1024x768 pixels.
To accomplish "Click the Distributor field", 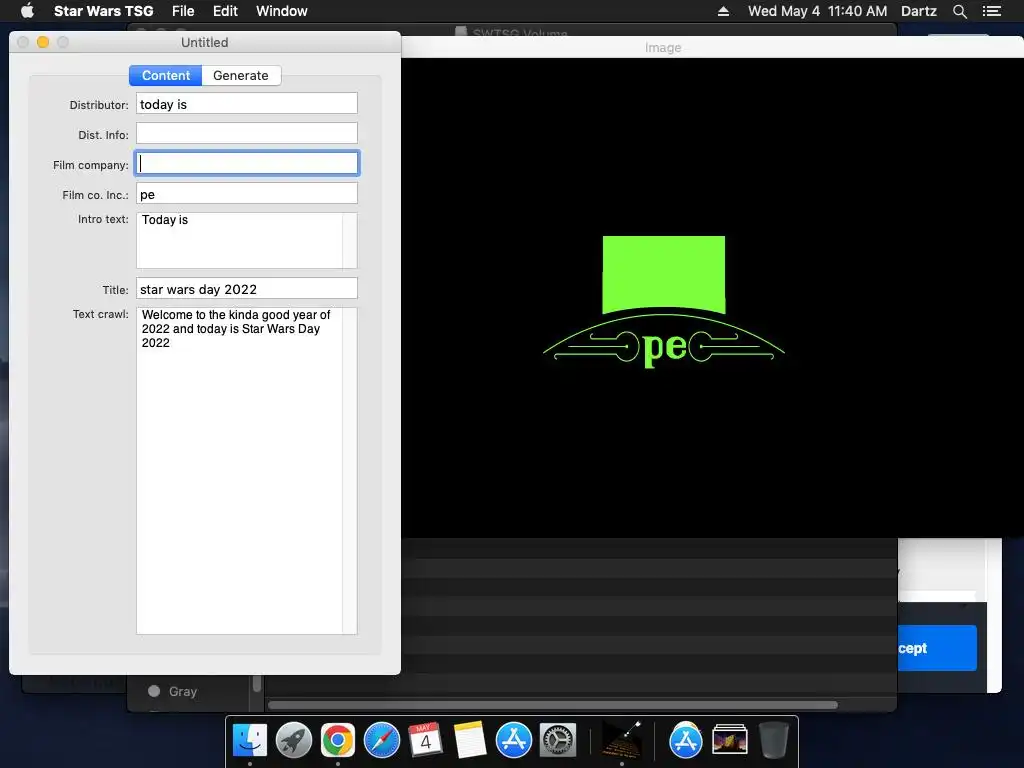I will tap(247, 104).
